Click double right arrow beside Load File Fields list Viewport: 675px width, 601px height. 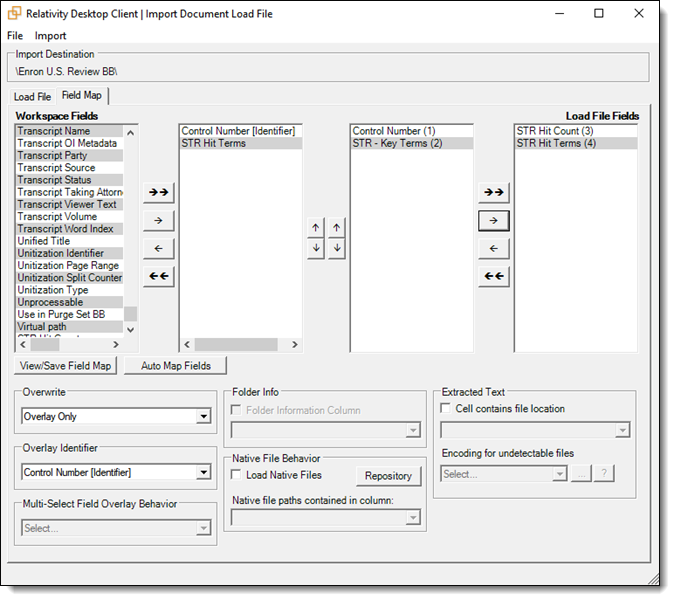pos(494,192)
